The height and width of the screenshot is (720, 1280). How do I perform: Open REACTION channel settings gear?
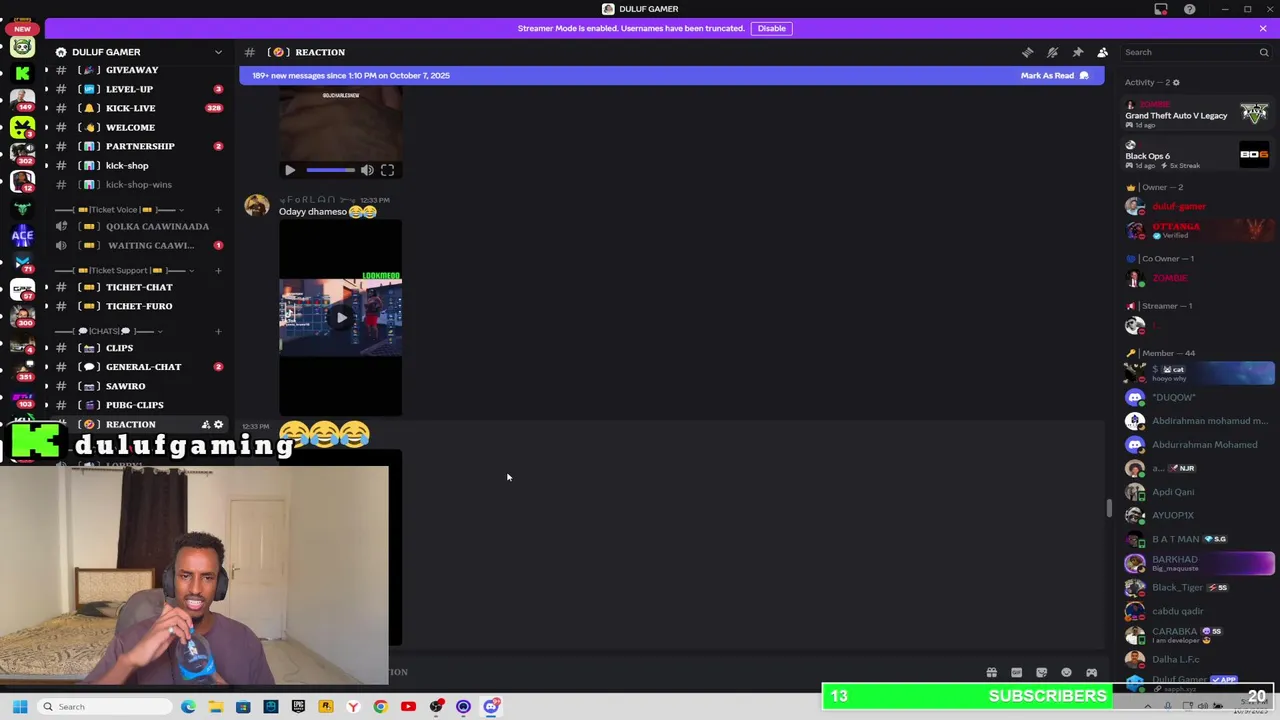point(218,424)
